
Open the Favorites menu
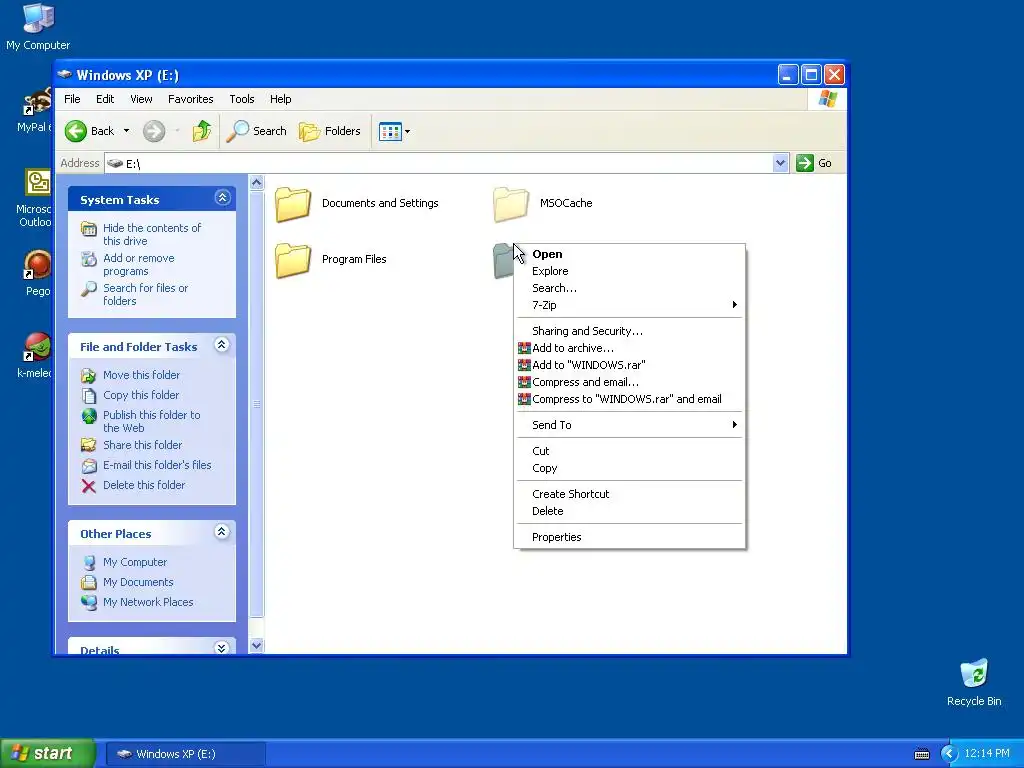191,99
